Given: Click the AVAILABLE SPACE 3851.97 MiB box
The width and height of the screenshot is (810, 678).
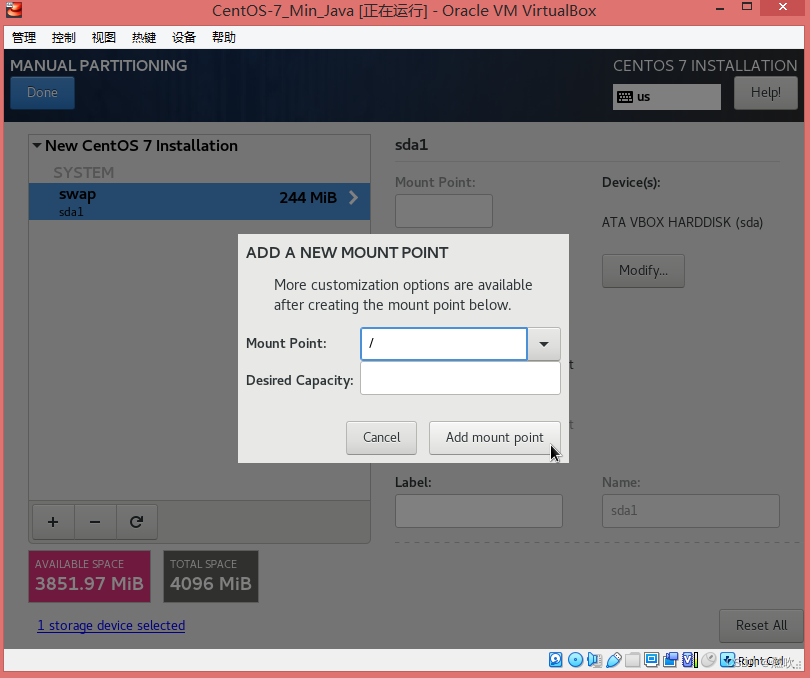Looking at the screenshot, I should [89, 576].
